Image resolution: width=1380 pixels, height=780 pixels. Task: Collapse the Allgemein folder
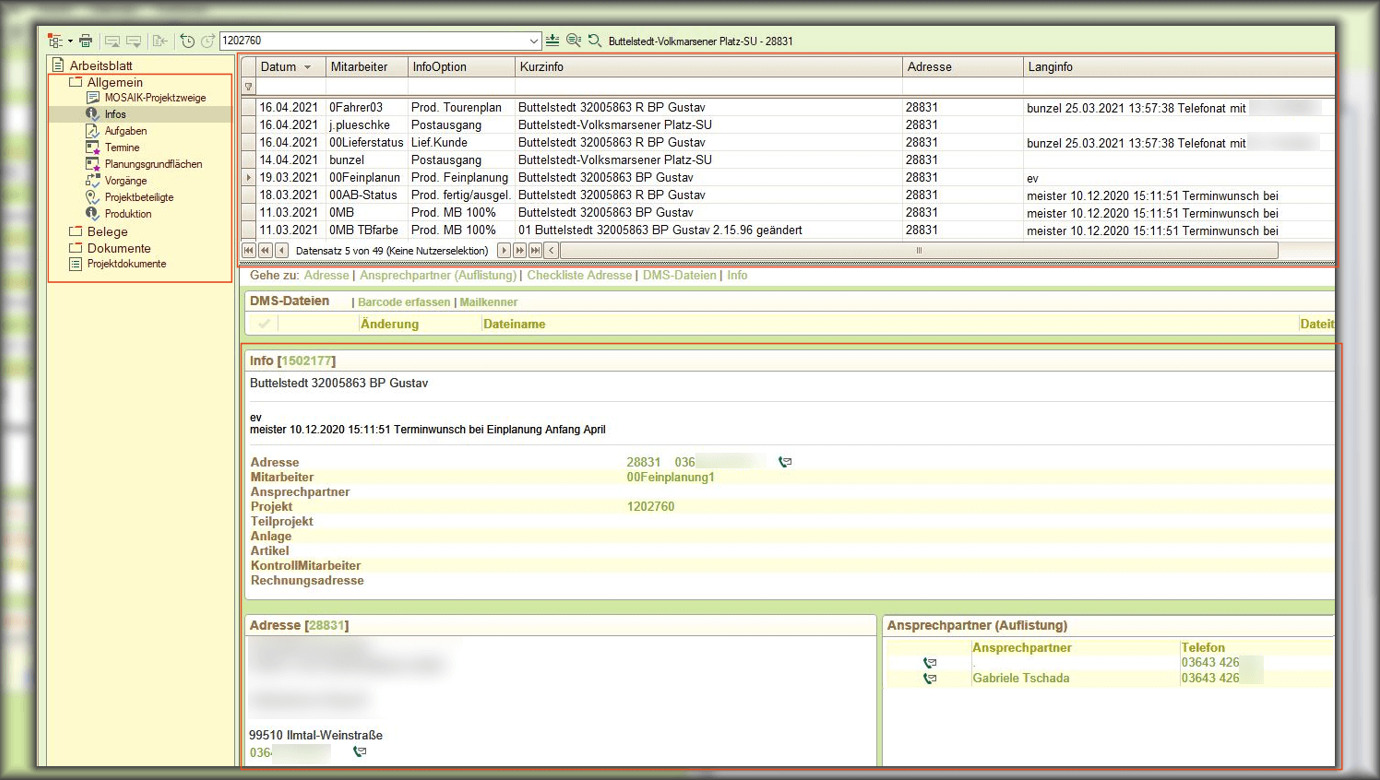tap(75, 82)
